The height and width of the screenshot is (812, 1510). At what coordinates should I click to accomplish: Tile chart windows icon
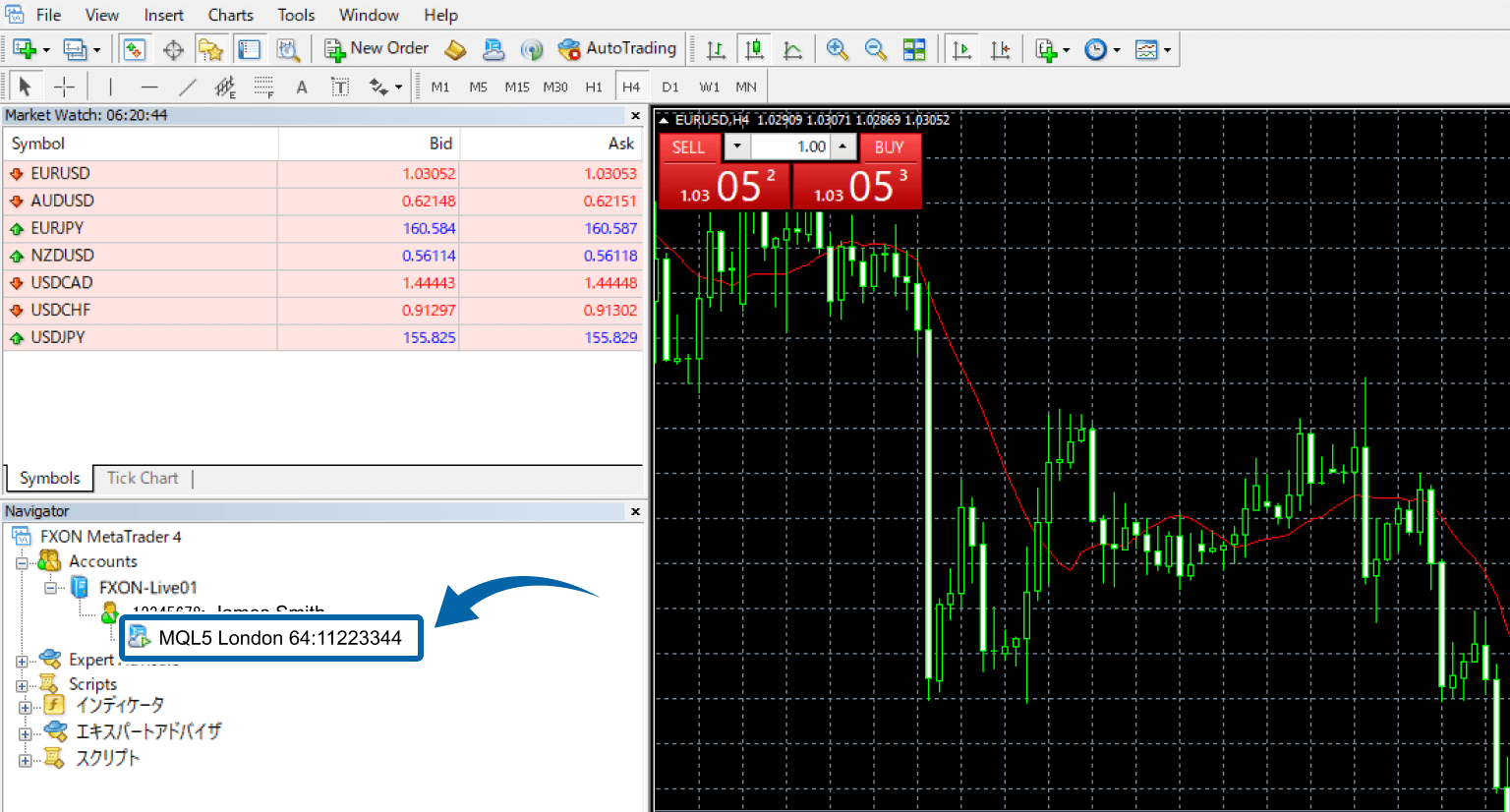pyautogui.click(x=914, y=49)
